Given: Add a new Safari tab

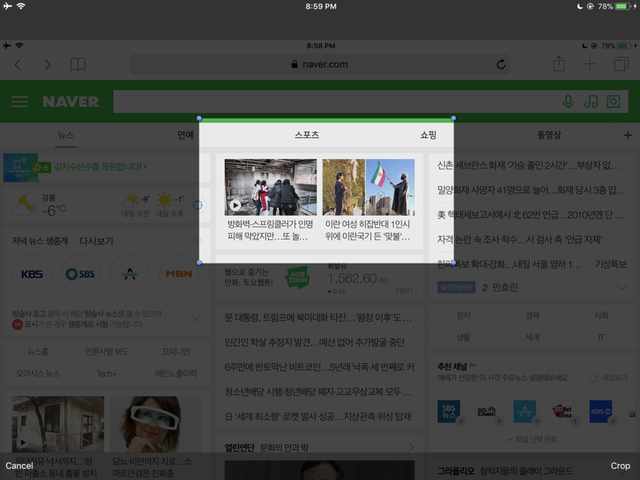Looking at the screenshot, I should point(589,64).
